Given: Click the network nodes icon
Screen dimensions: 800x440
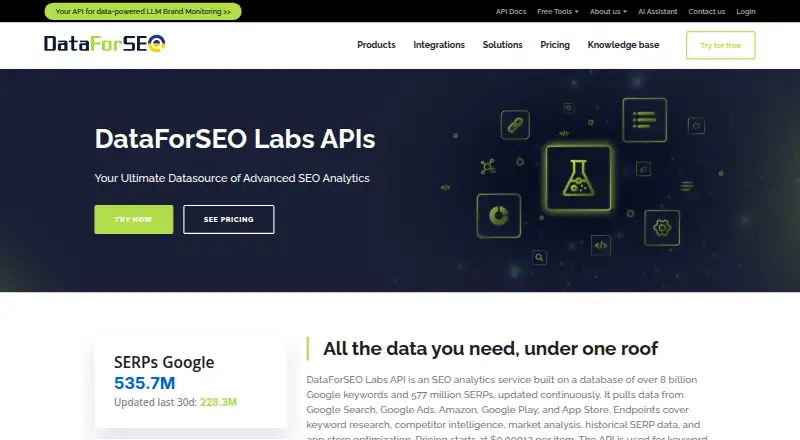Looking at the screenshot, I should [x=488, y=166].
